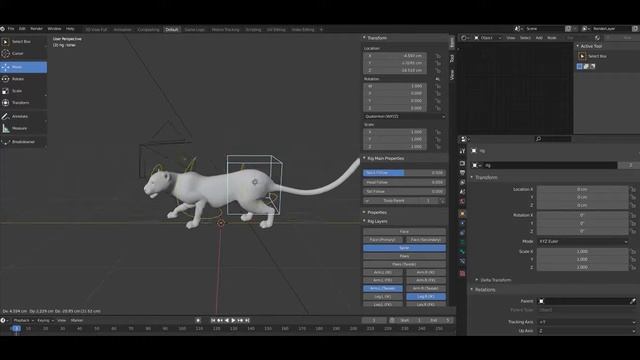Click the timeline End frame field

point(440,320)
